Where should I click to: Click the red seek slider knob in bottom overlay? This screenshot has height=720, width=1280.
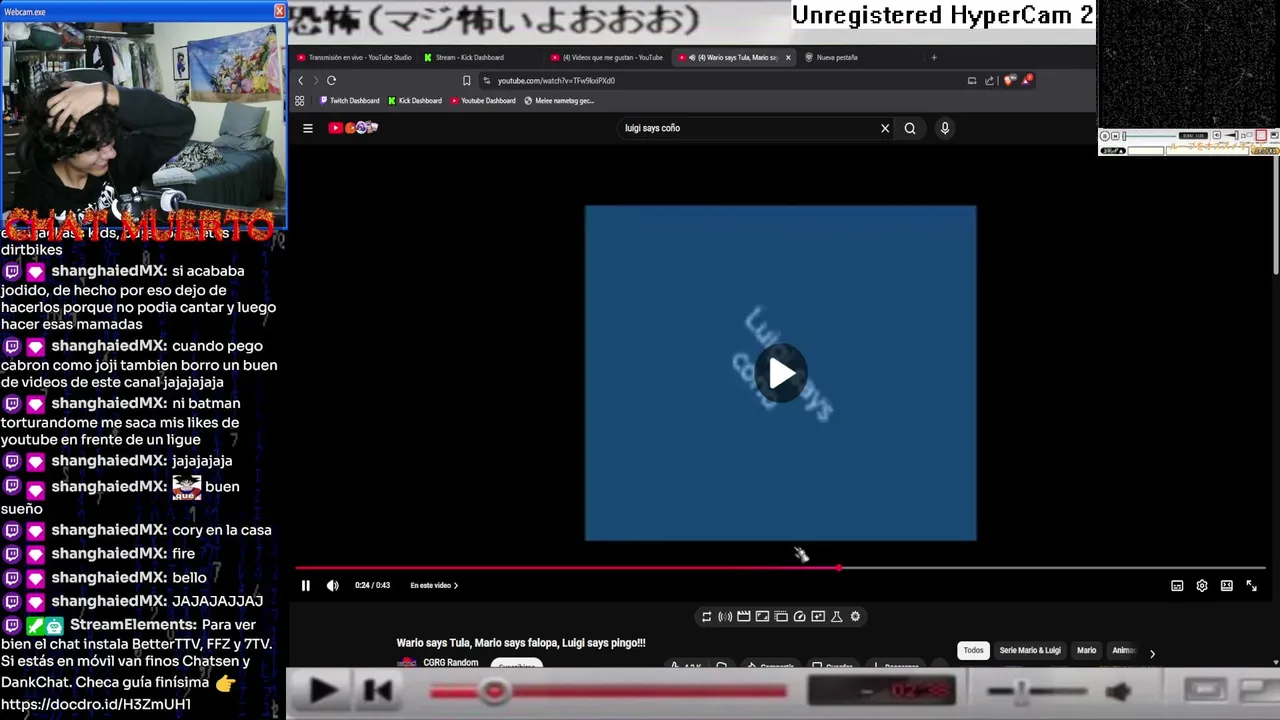click(x=494, y=692)
